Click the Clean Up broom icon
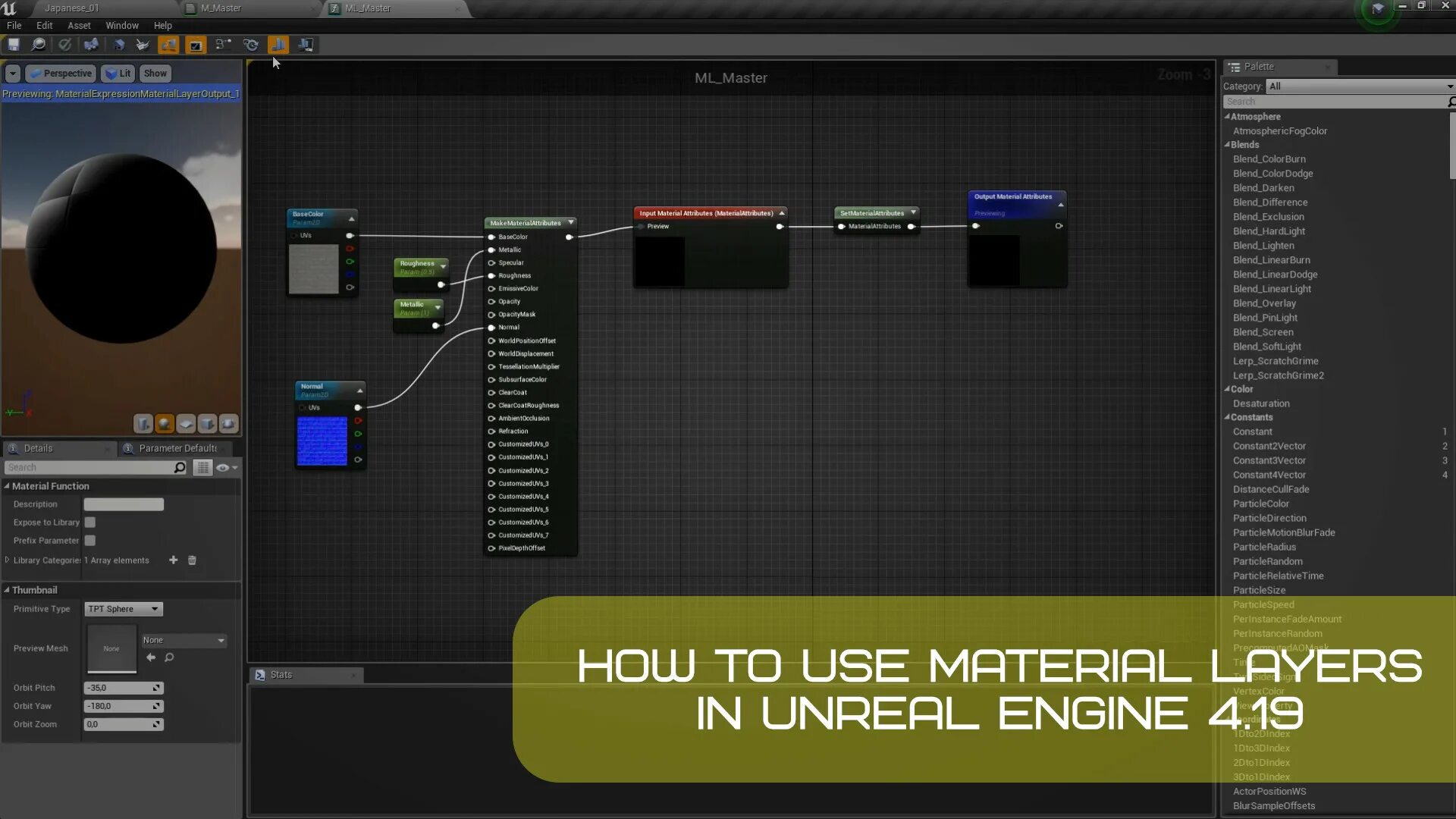 [x=142, y=45]
